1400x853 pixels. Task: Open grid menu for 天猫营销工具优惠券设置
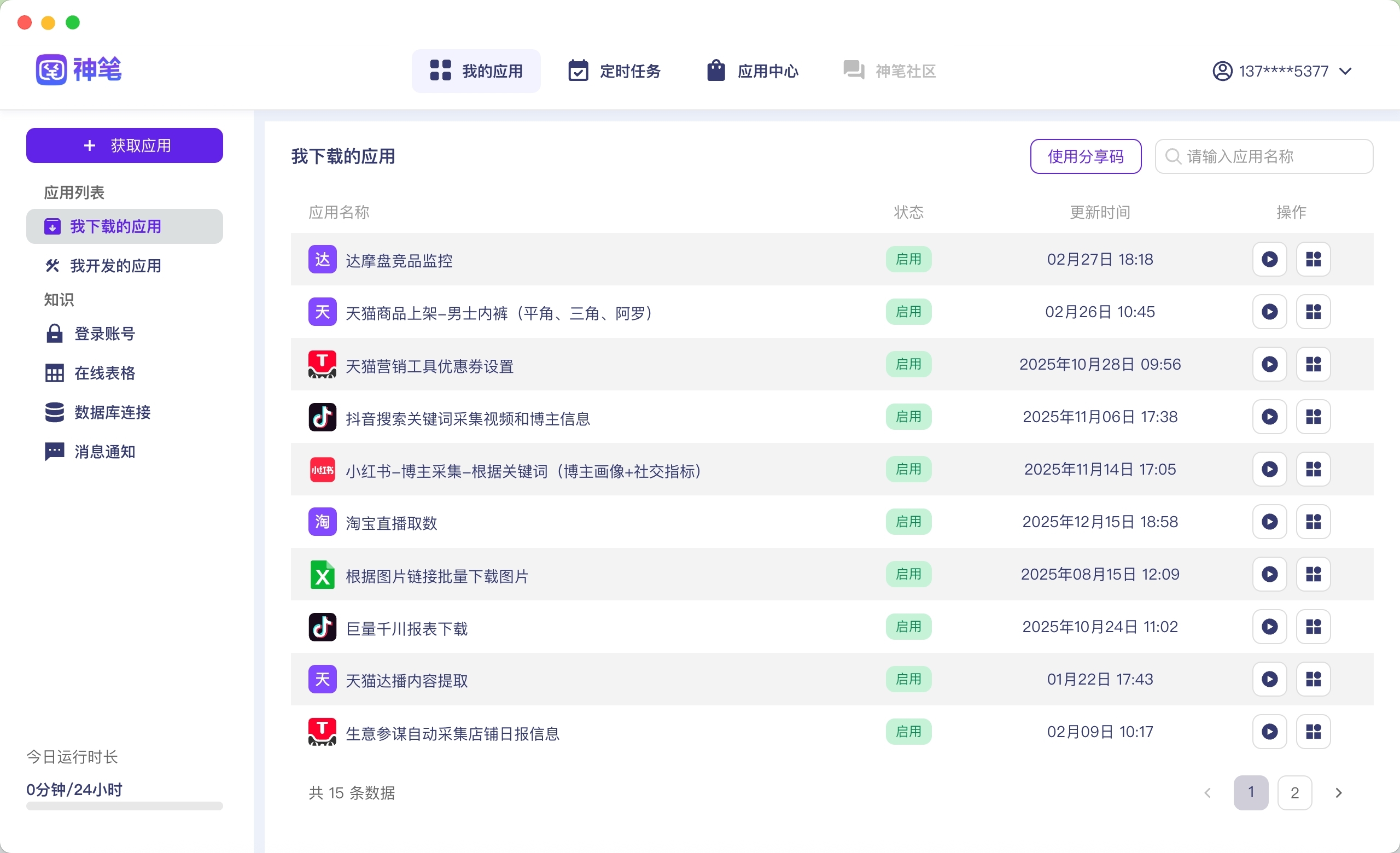(1313, 365)
